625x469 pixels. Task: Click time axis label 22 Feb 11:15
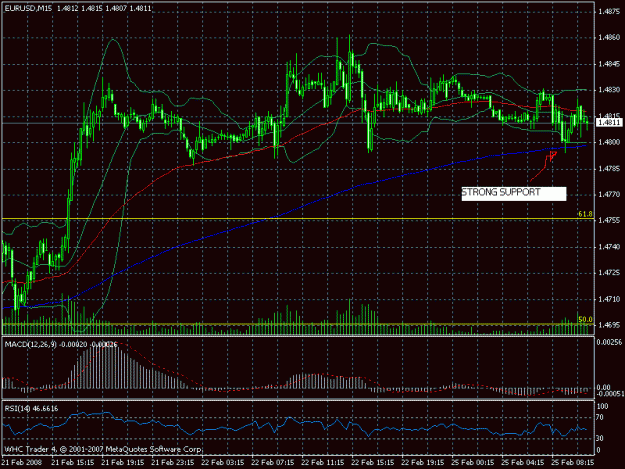pyautogui.click(x=323, y=462)
